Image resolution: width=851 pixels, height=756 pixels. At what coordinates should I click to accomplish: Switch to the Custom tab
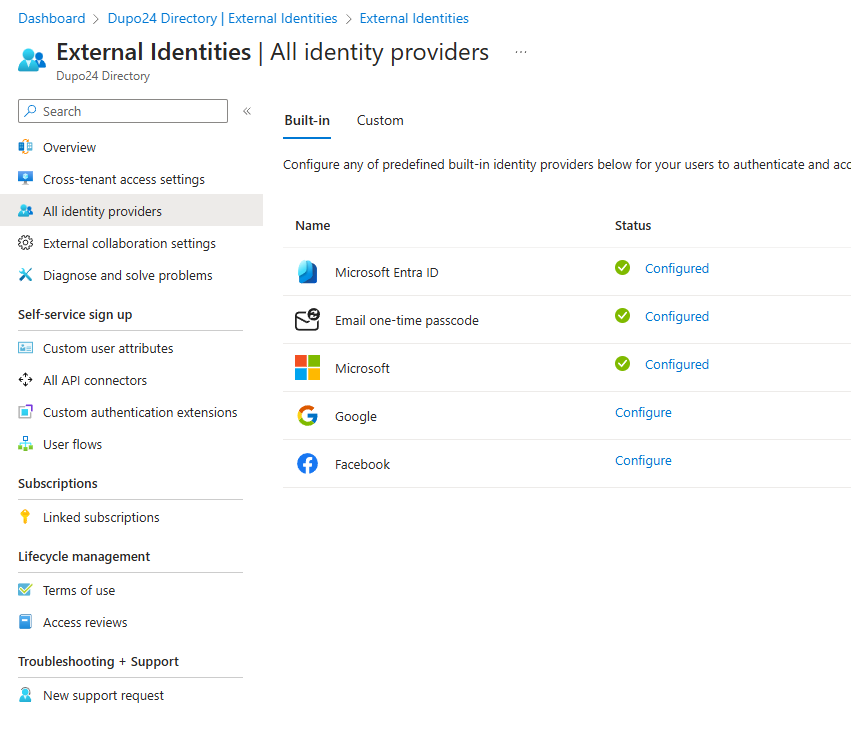tap(380, 120)
